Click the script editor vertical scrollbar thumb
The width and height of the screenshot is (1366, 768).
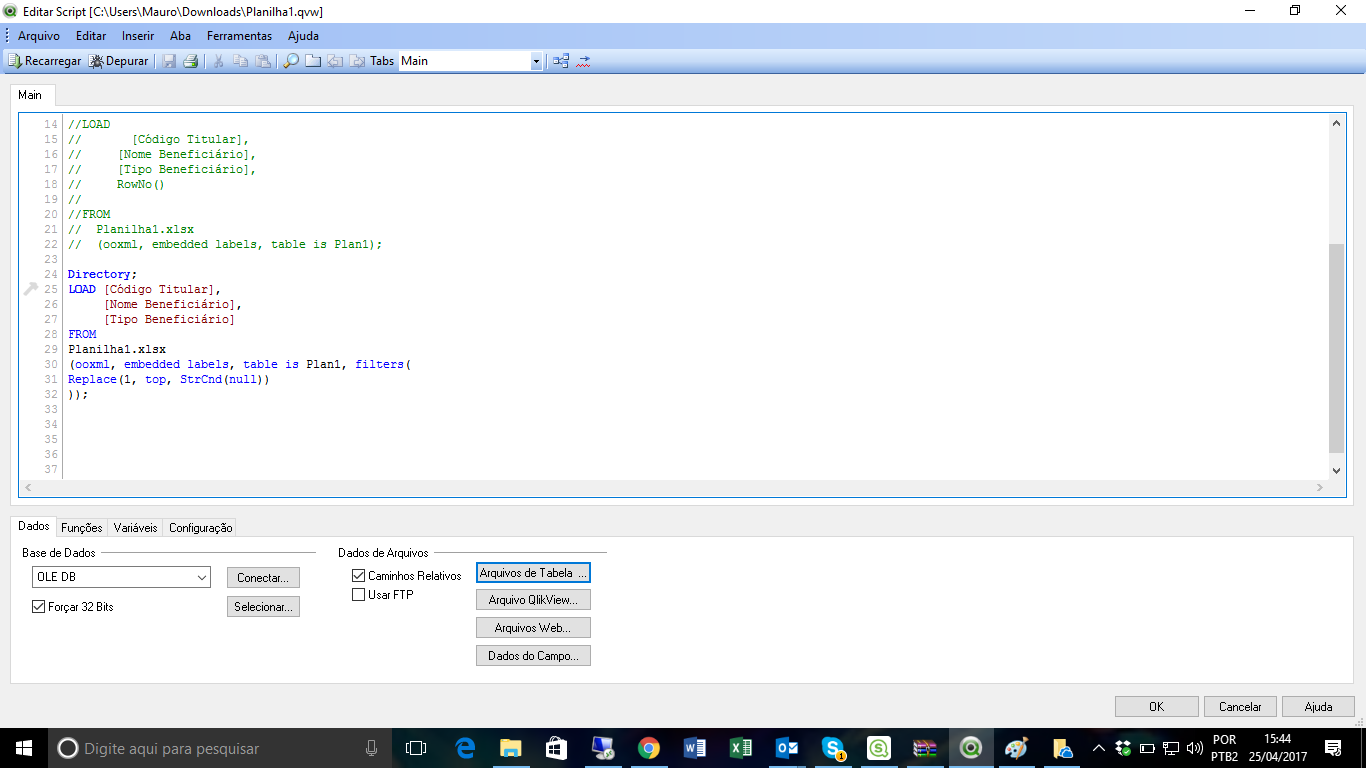pyautogui.click(x=1336, y=348)
